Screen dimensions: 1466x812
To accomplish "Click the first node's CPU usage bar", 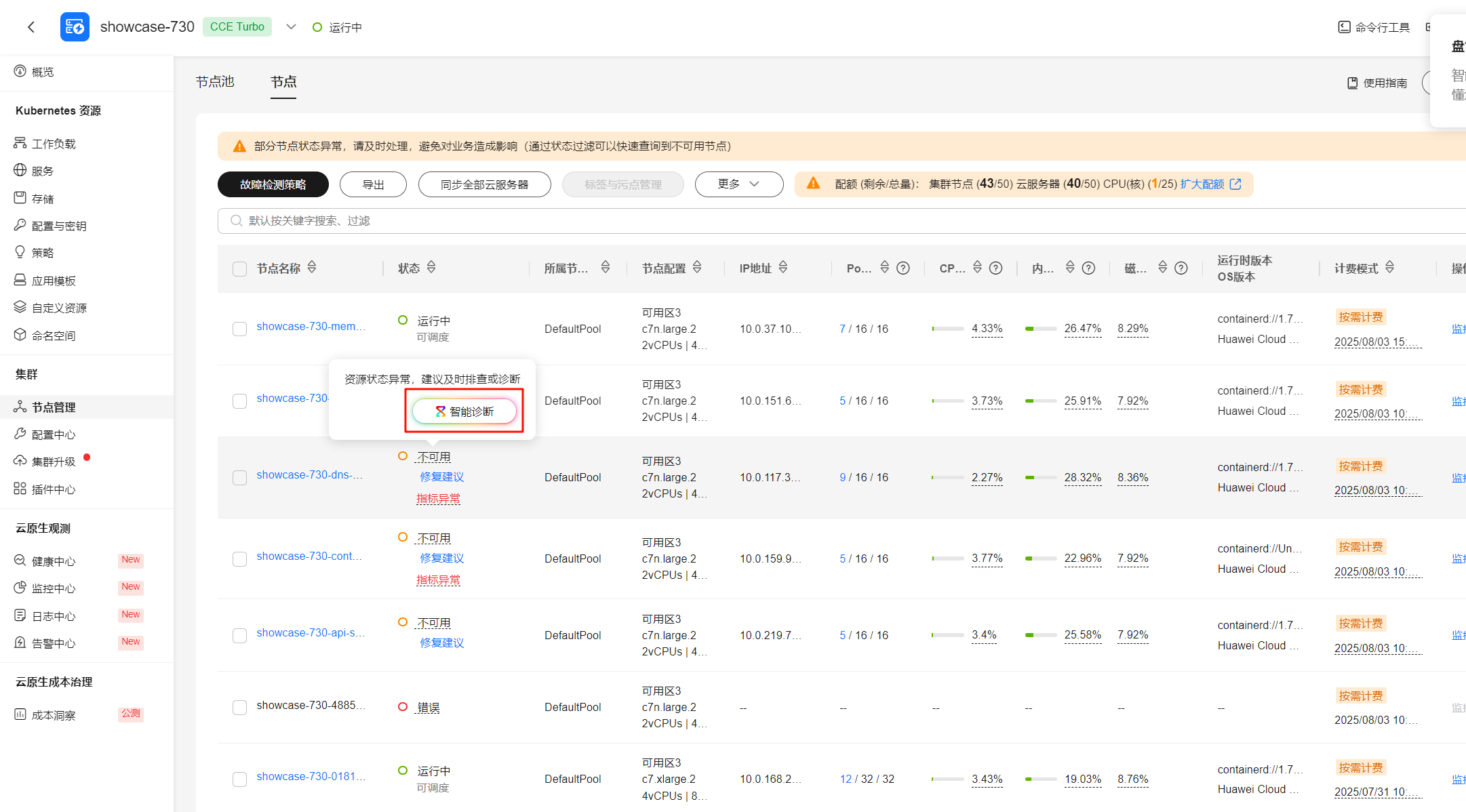I will click(947, 329).
